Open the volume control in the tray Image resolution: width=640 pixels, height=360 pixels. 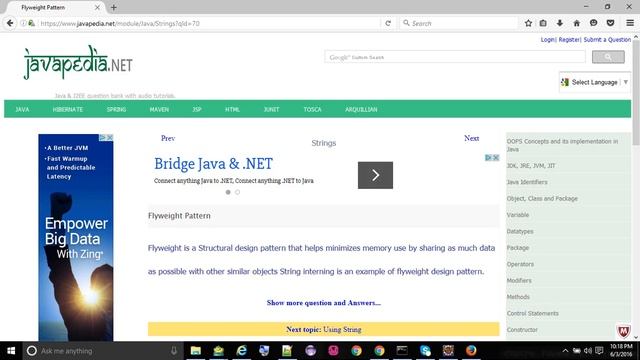[x=588, y=351]
